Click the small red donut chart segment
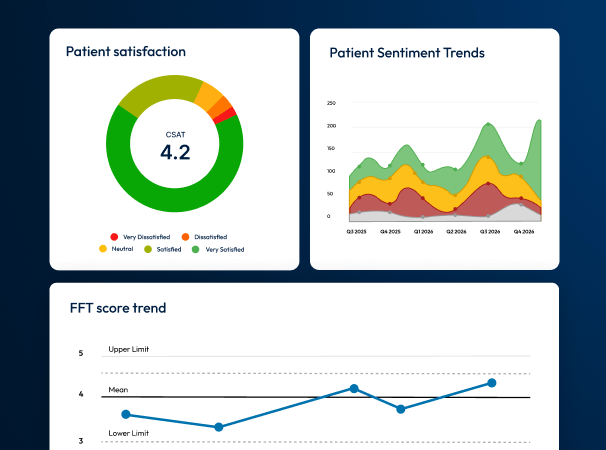Image resolution: width=606 pixels, height=450 pixels. 230,116
